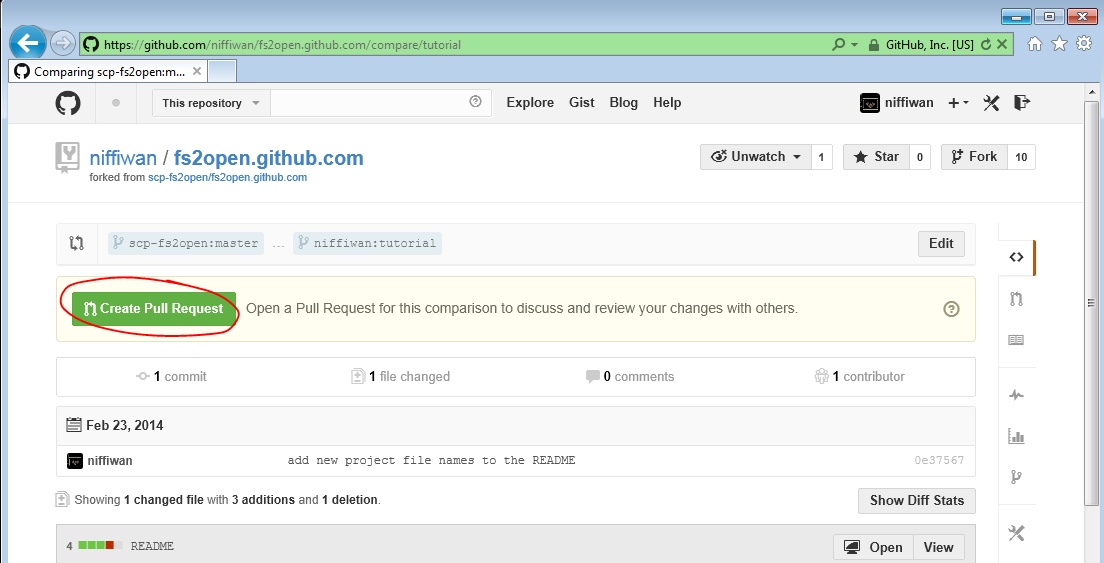Click the GitHub Octocat logo

[68, 103]
